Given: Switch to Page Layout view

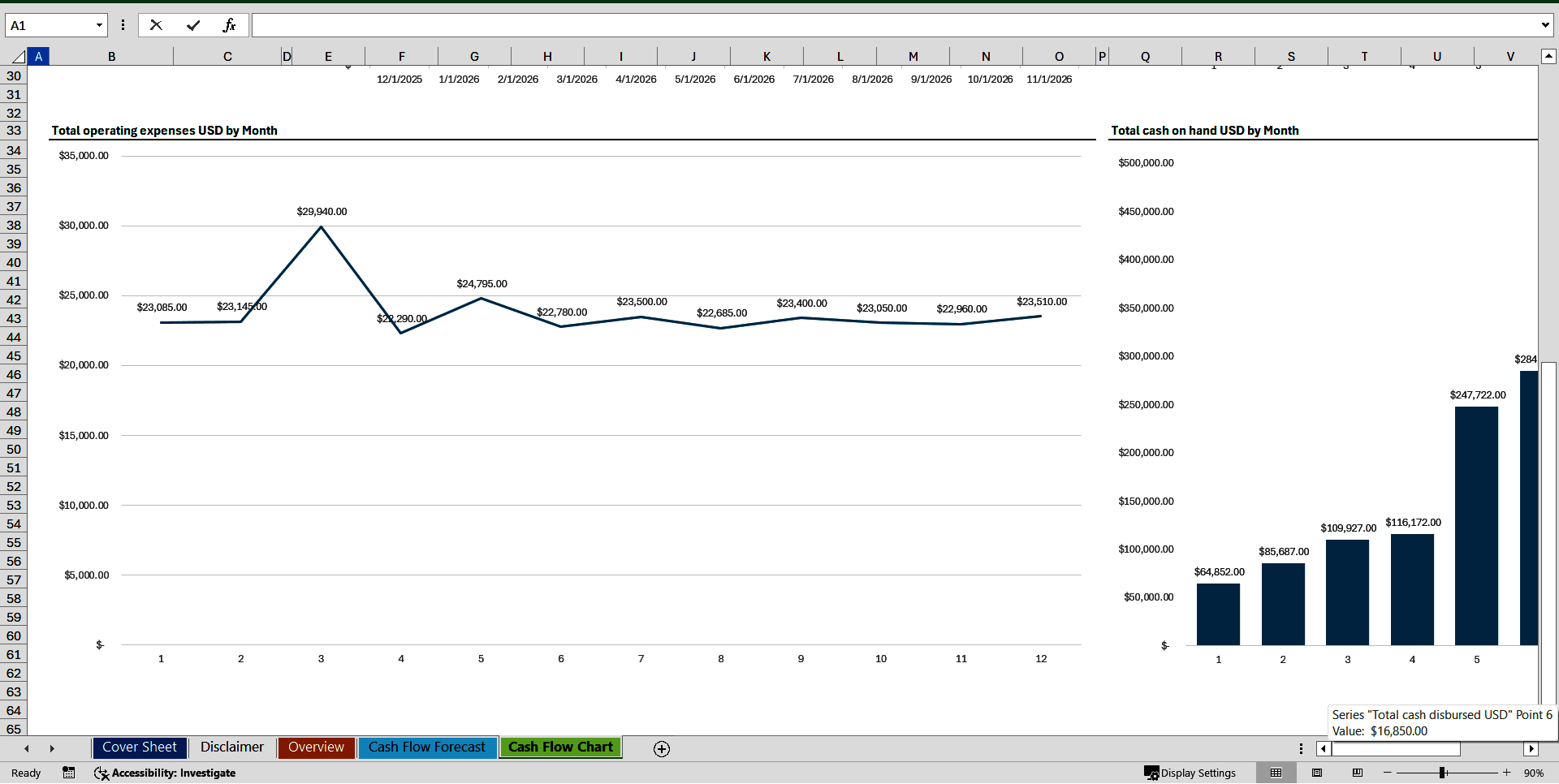Looking at the screenshot, I should [x=1317, y=773].
